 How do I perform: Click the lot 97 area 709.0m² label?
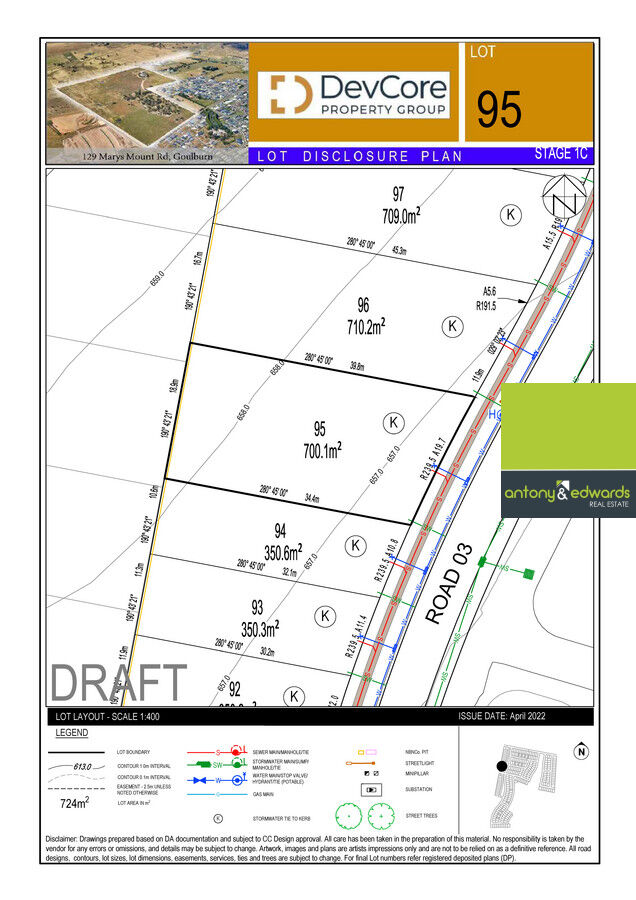[x=401, y=215]
